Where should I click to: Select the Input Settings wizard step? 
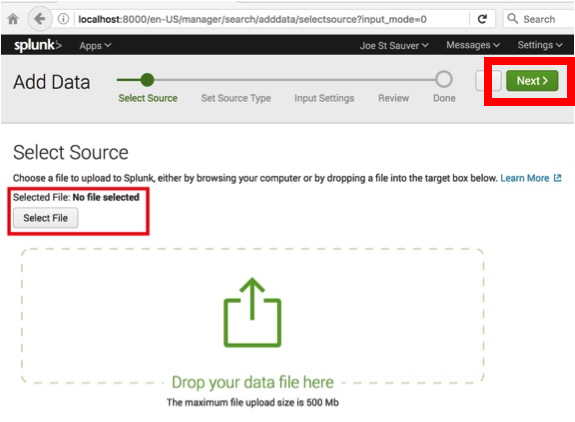point(324,98)
